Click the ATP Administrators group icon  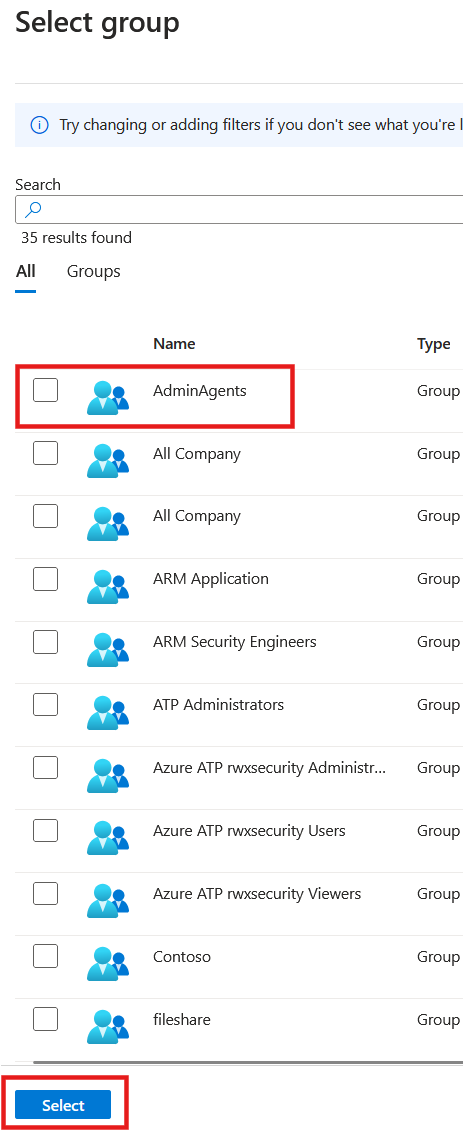[x=108, y=711]
